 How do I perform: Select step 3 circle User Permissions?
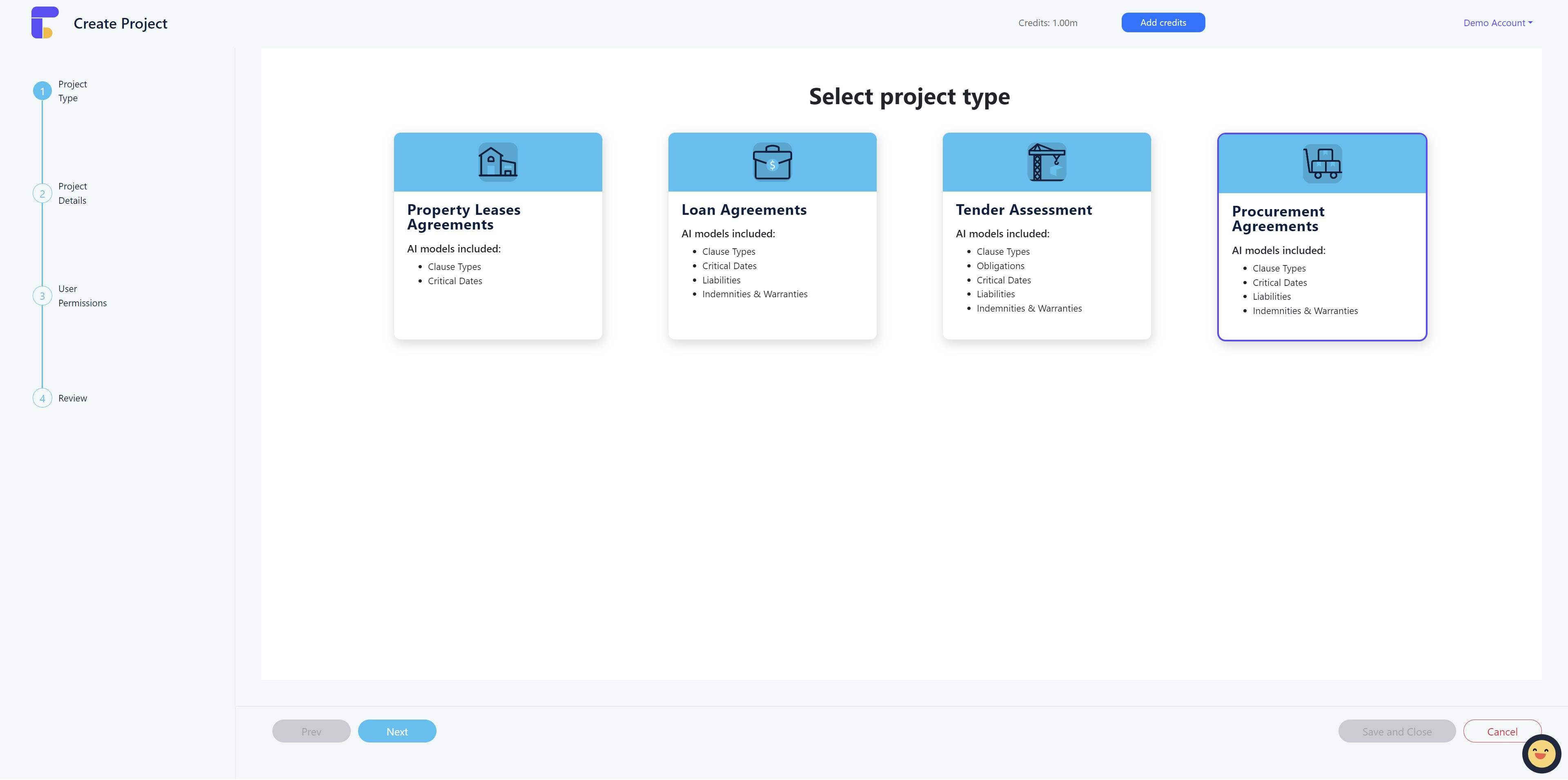click(42, 296)
